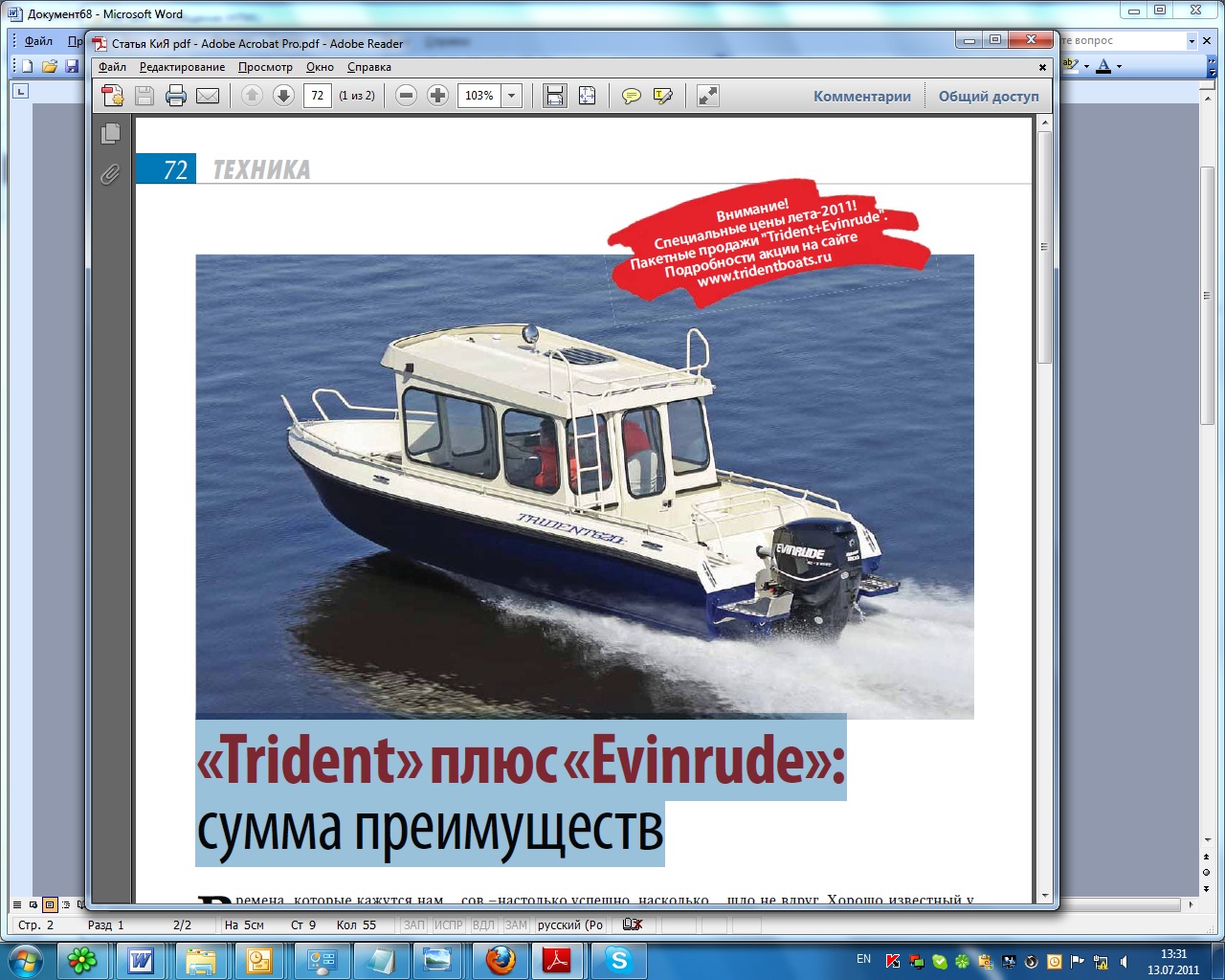Click the tab stop selector in Word ruler corner
This screenshot has height=980, width=1225.
coord(20,91)
